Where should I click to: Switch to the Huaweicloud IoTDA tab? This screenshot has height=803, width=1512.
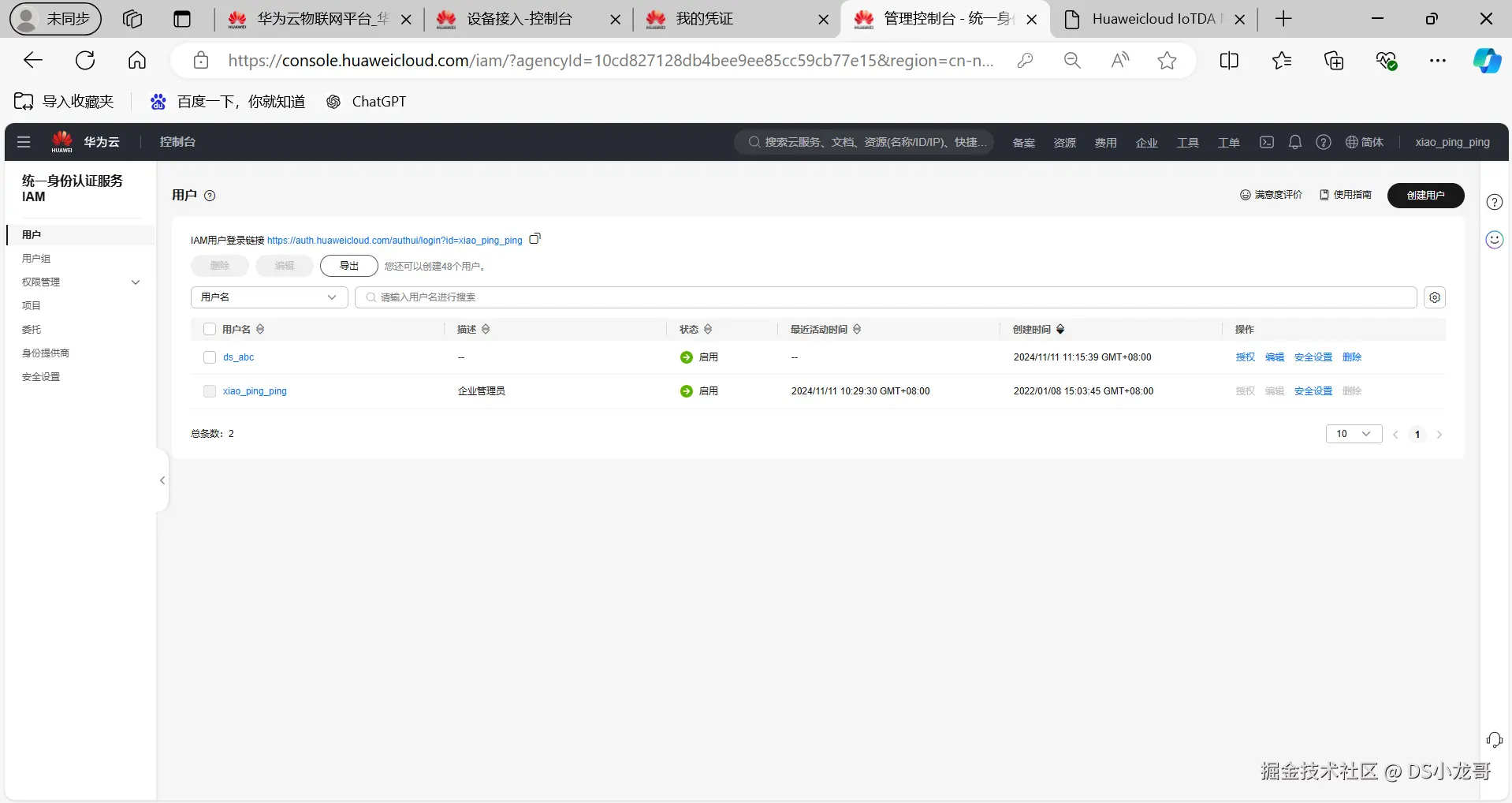click(1153, 19)
